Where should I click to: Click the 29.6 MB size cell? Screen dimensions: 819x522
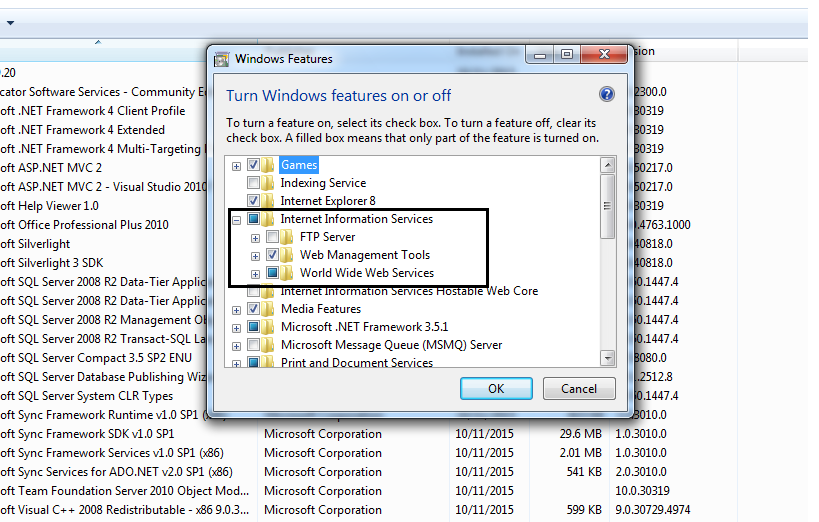(x=580, y=434)
